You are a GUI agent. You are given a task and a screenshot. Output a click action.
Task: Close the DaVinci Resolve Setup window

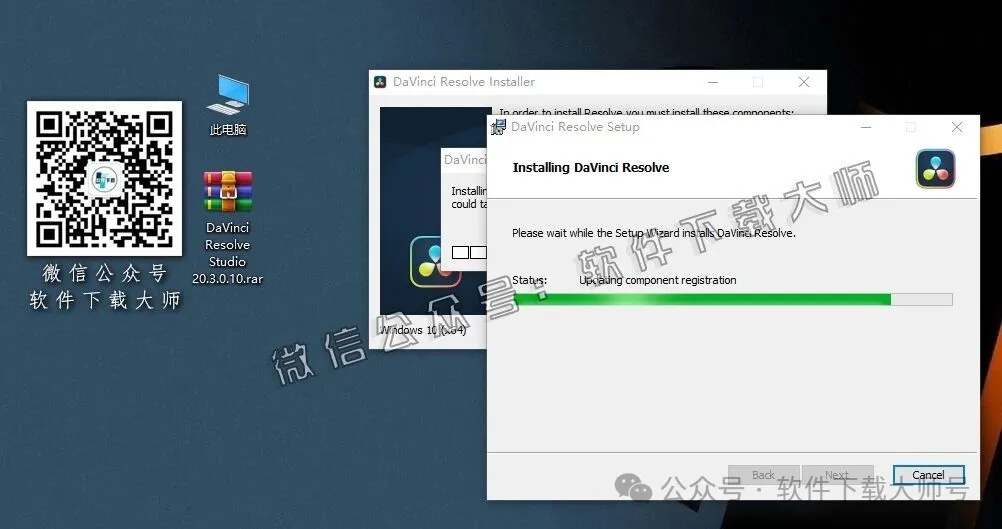tap(957, 127)
